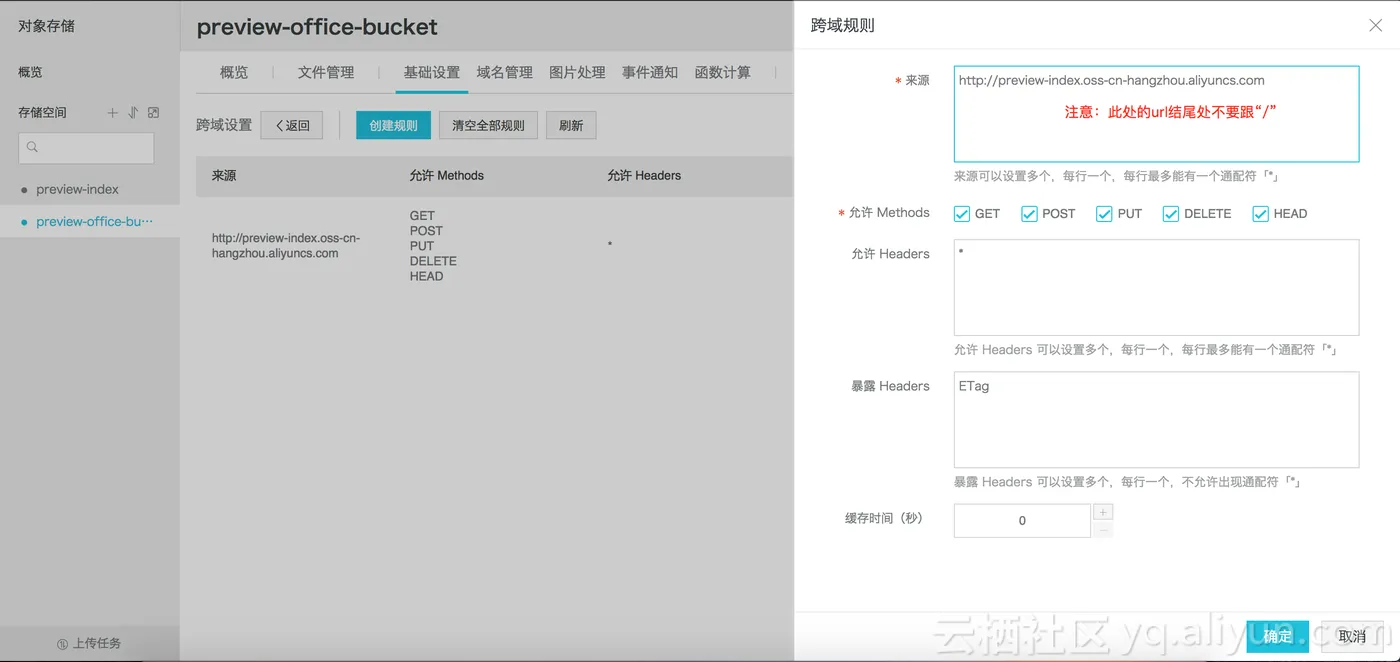Screen dimensions: 1400x662
Task: Increase cache time with the plus stepper
Action: [x=1103, y=512]
